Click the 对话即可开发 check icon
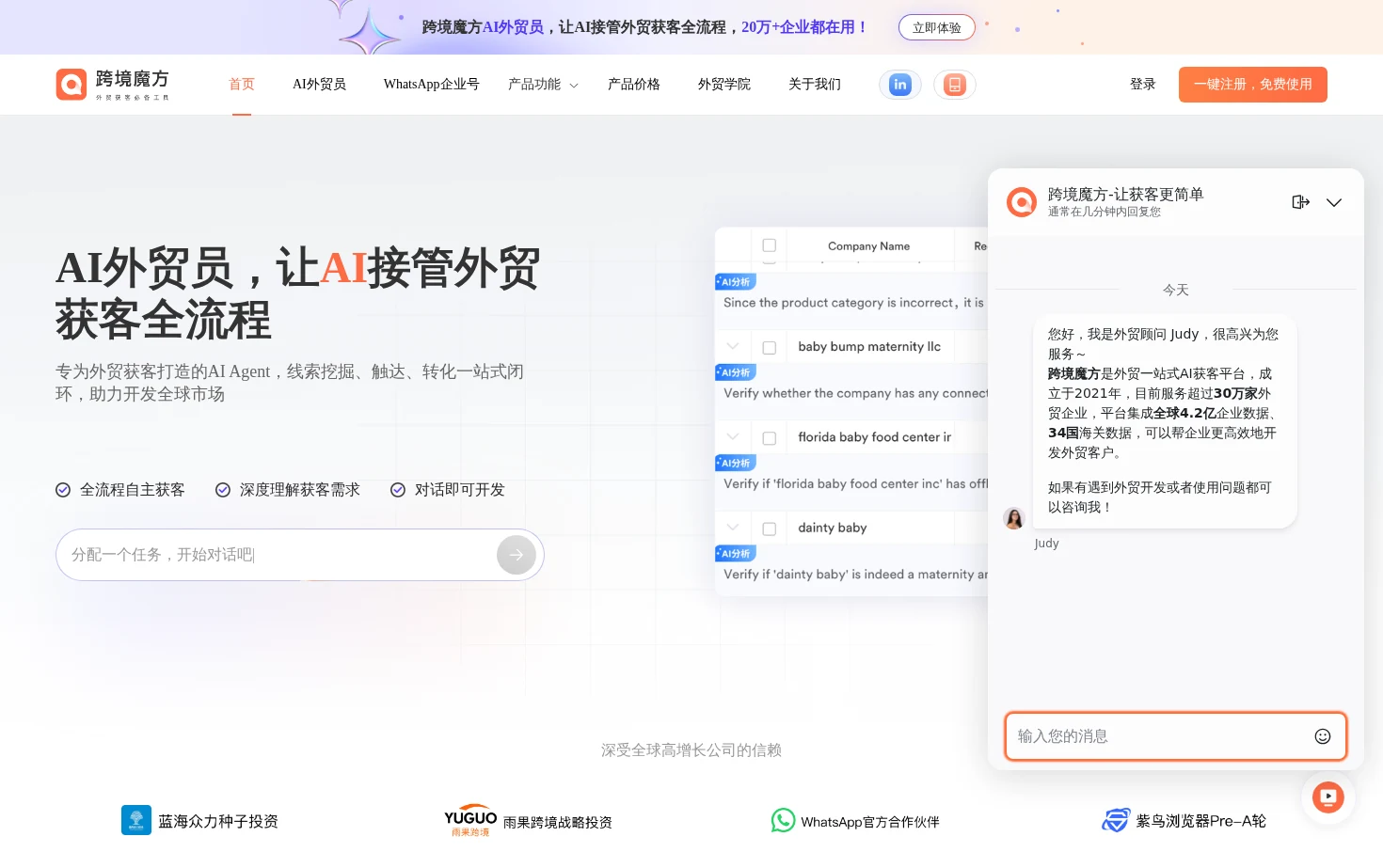The image size is (1383, 868). (x=398, y=490)
